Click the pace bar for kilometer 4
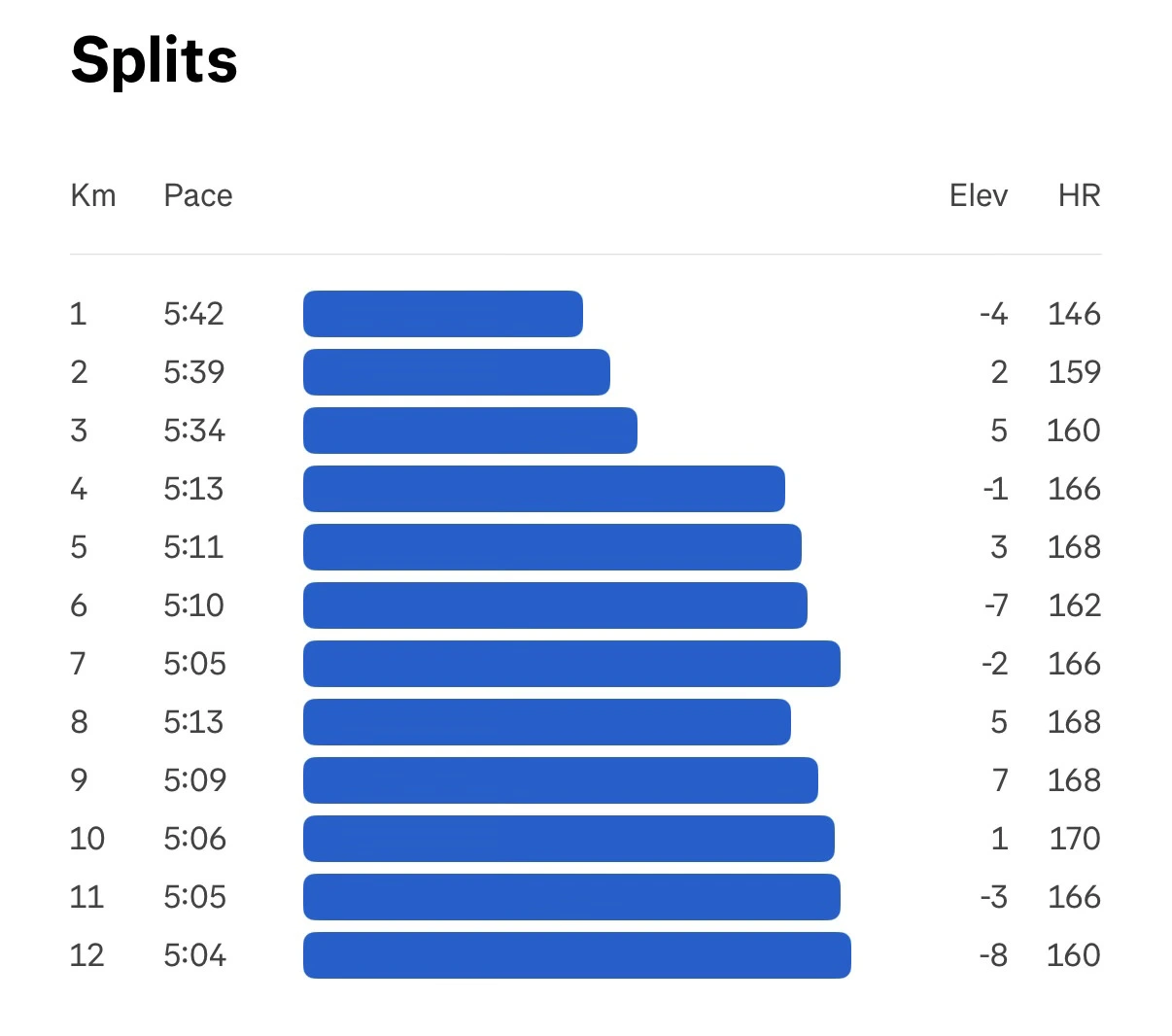Image resolution: width=1172 pixels, height=1036 pixels. click(543, 489)
